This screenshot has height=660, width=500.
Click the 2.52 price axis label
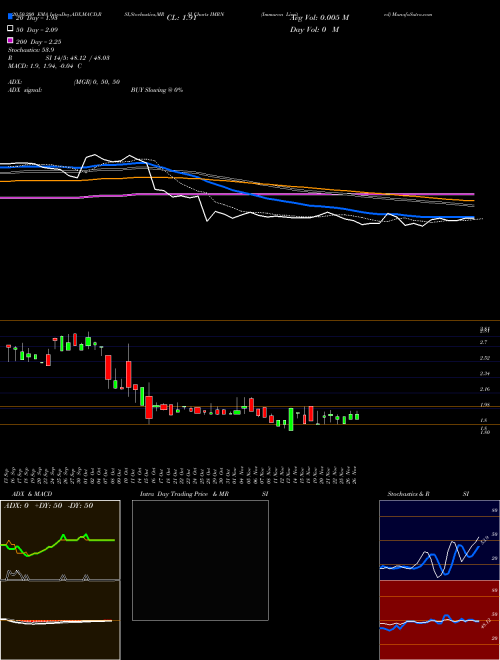(x=484, y=358)
